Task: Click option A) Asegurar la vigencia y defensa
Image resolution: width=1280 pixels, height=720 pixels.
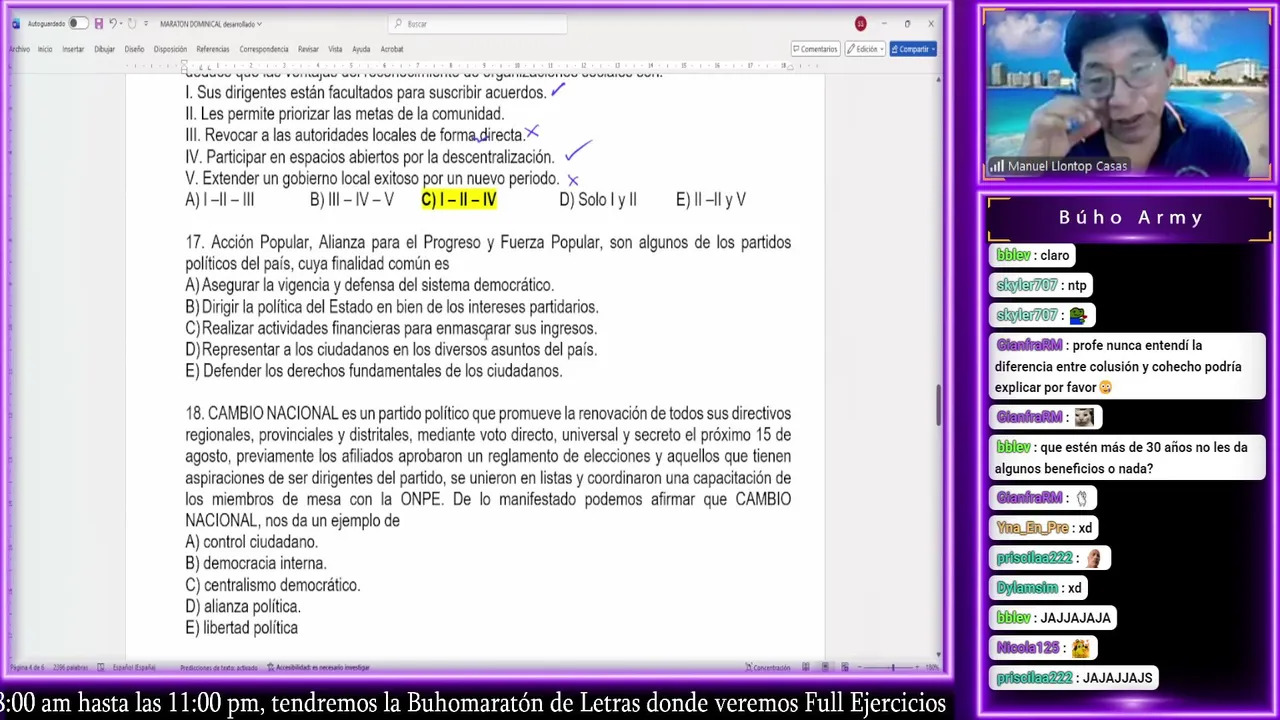Action: pyautogui.click(x=369, y=285)
